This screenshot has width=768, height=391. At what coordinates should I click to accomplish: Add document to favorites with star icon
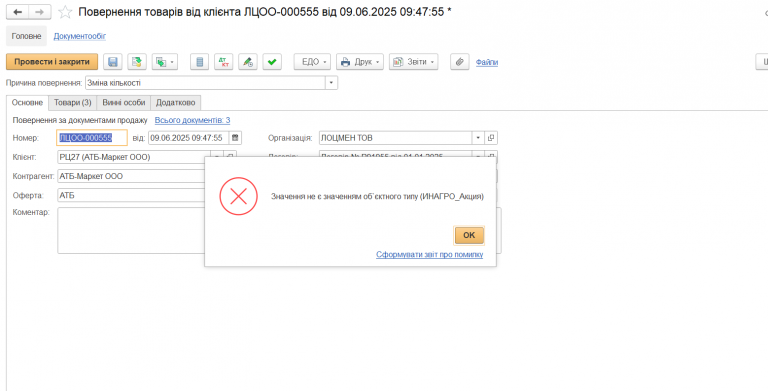65,12
